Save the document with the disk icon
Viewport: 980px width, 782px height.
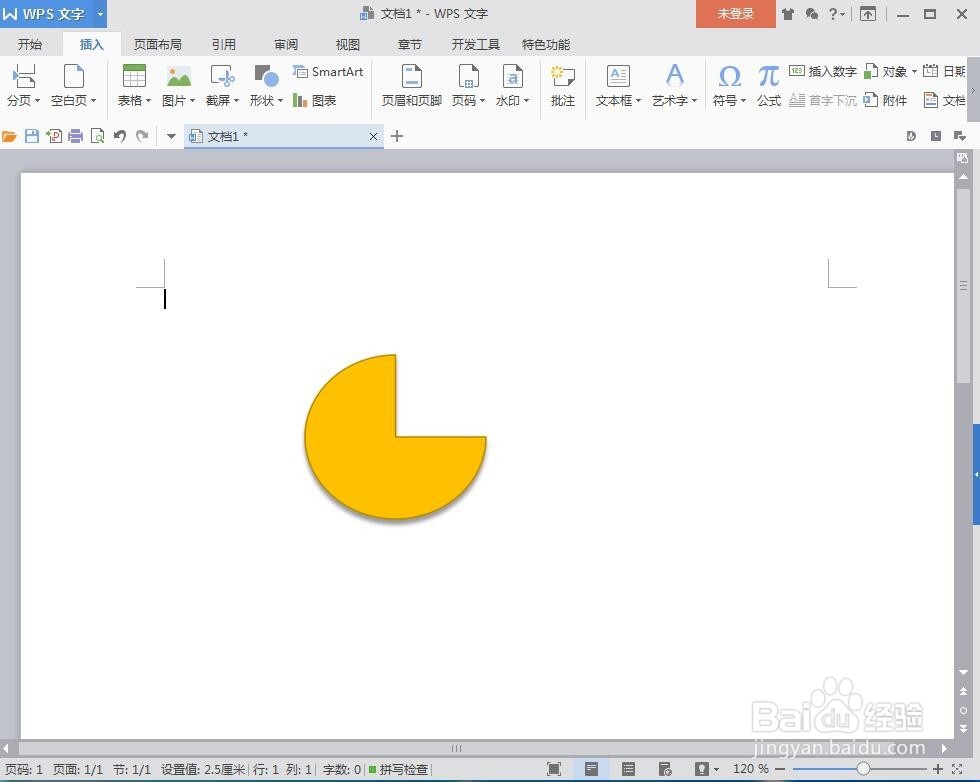[x=32, y=136]
